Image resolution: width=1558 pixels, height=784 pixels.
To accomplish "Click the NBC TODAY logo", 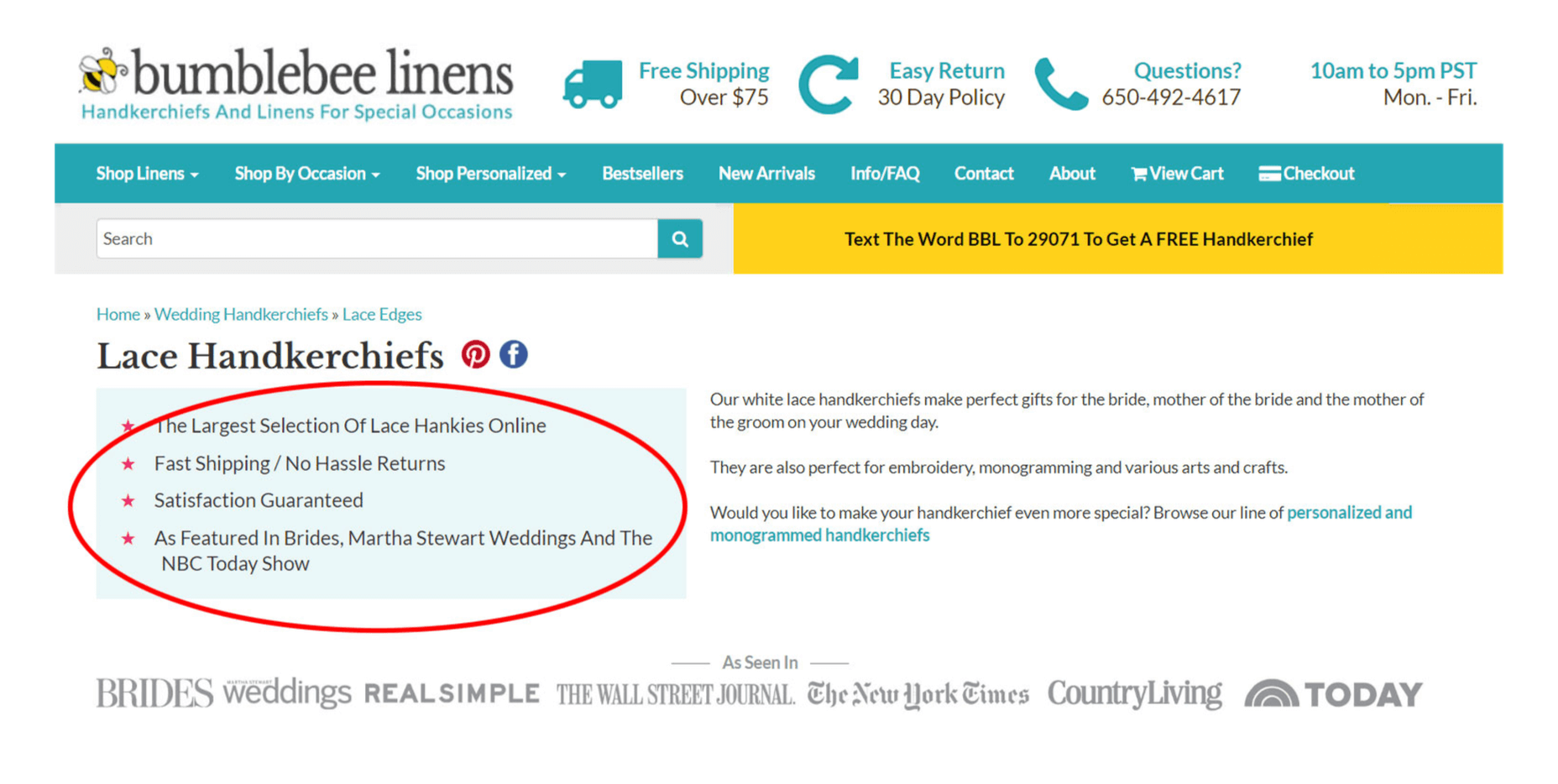I will 1333,694.
